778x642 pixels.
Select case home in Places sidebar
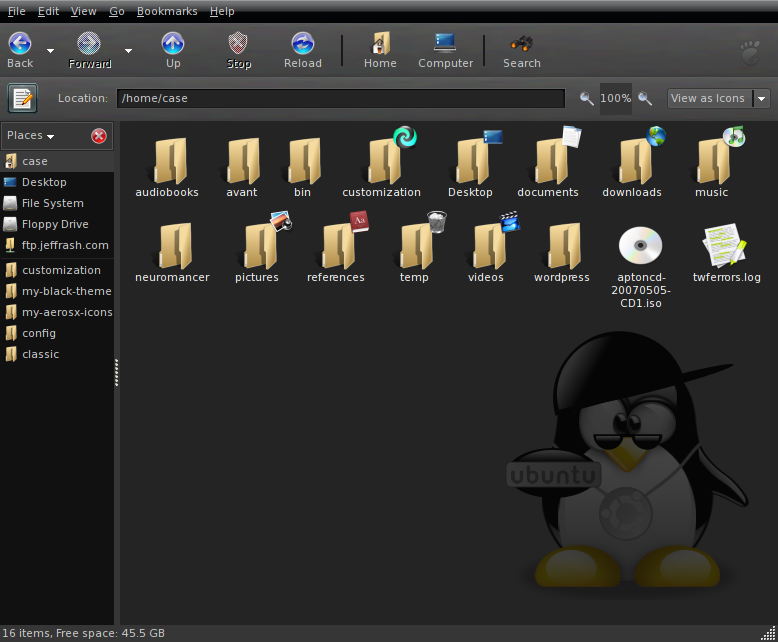click(x=57, y=161)
